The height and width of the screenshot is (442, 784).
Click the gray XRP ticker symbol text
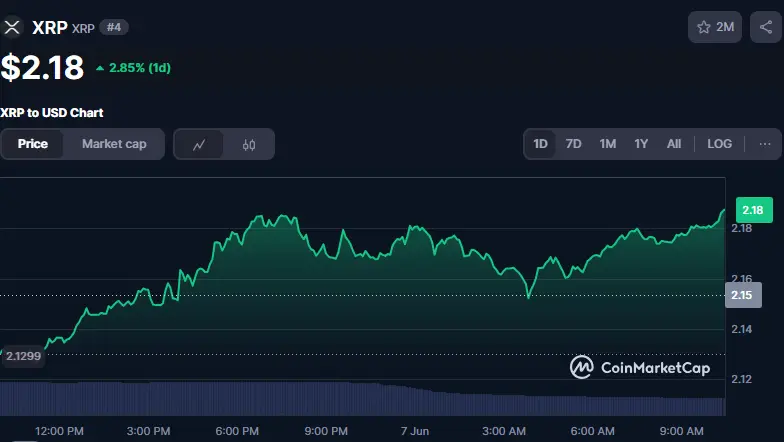83,28
